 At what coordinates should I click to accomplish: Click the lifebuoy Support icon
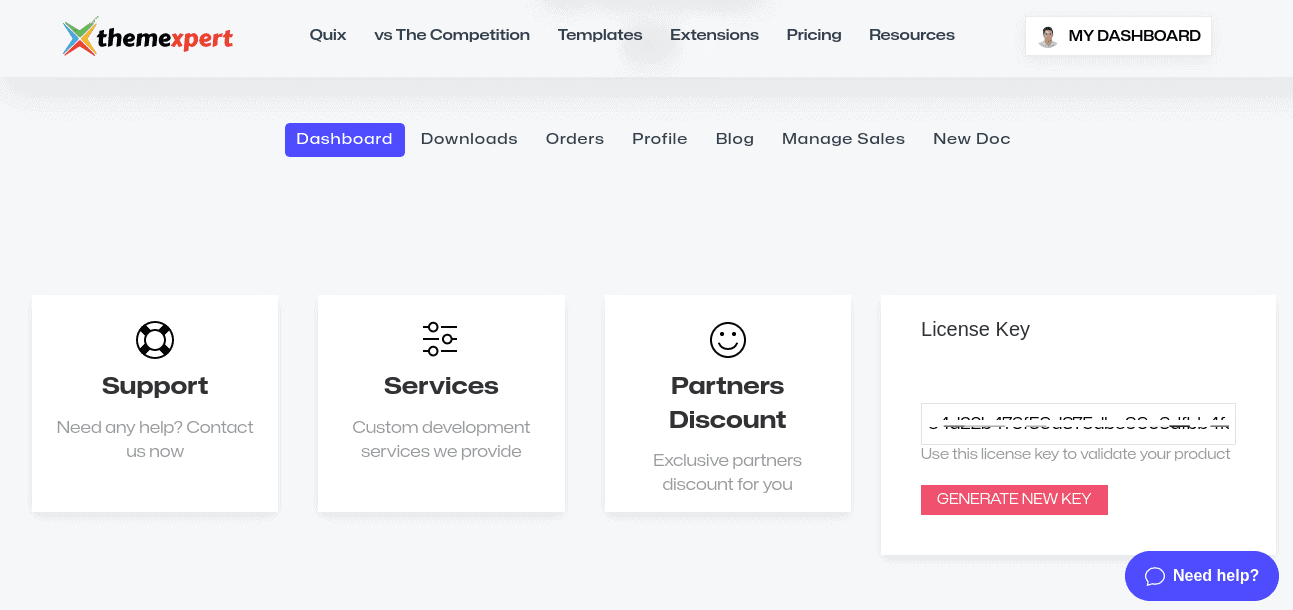pyautogui.click(x=155, y=340)
